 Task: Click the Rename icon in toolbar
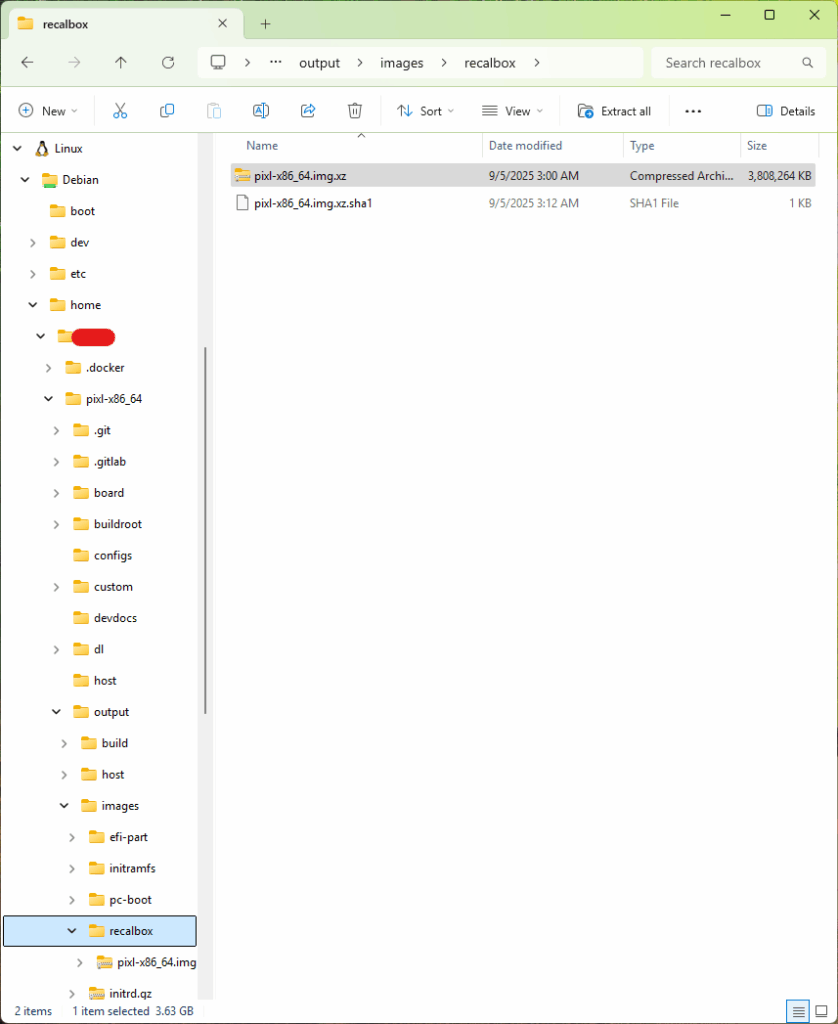pos(261,111)
